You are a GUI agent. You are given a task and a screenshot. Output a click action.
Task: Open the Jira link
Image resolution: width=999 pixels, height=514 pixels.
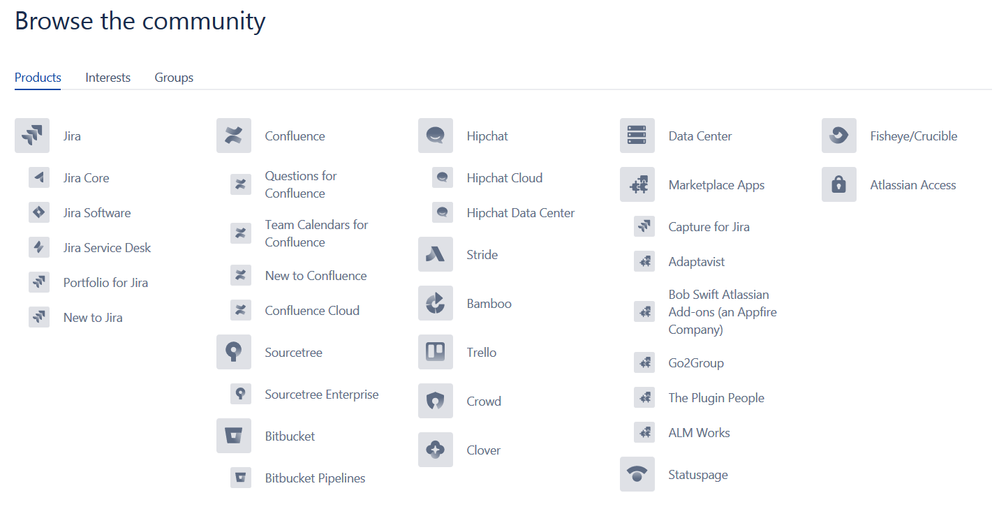point(72,136)
